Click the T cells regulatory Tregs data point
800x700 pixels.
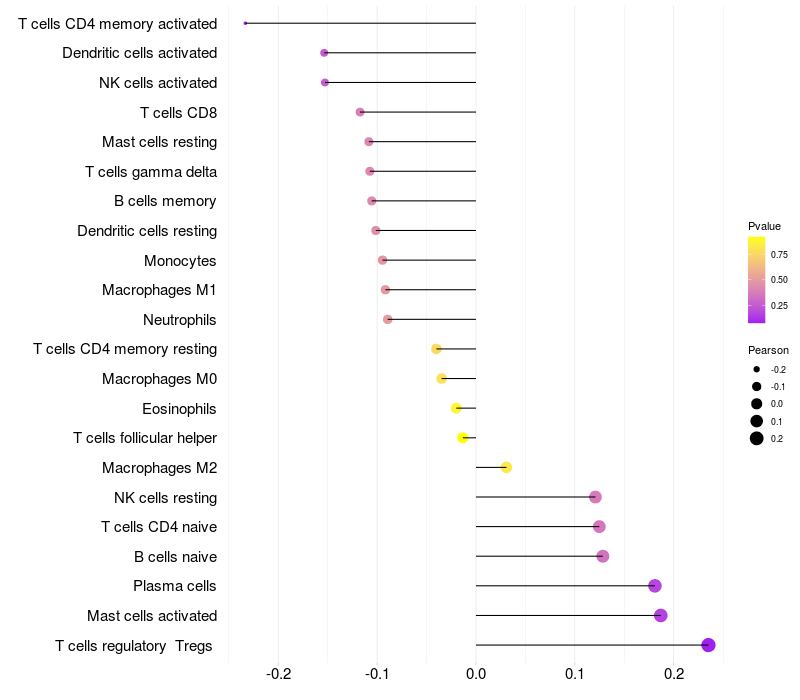coord(709,645)
